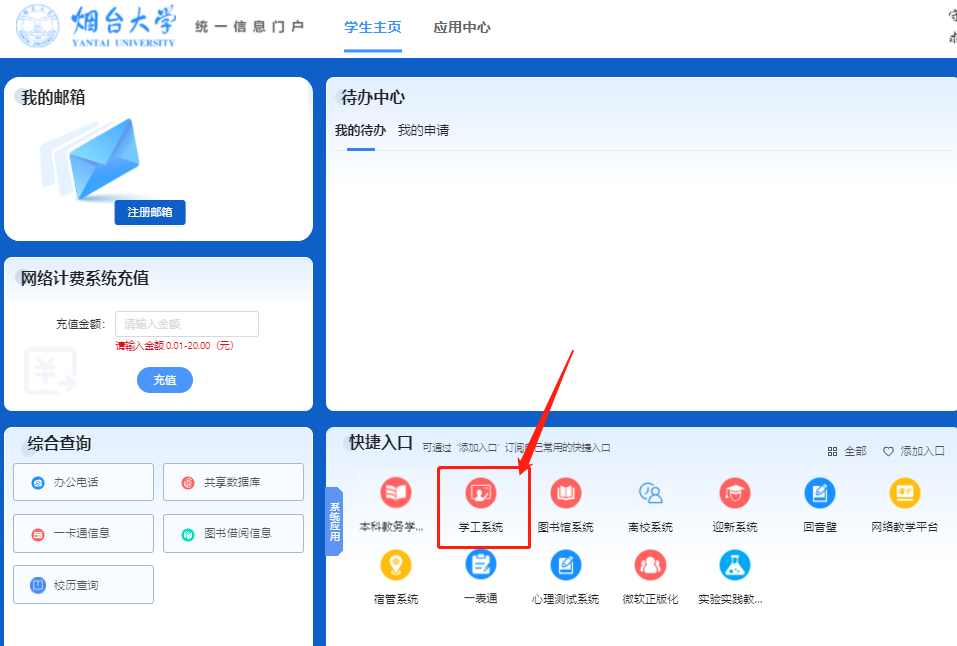Click 添加入口 to add shortcut
Viewport: 957px width, 646px height.
coord(913,452)
